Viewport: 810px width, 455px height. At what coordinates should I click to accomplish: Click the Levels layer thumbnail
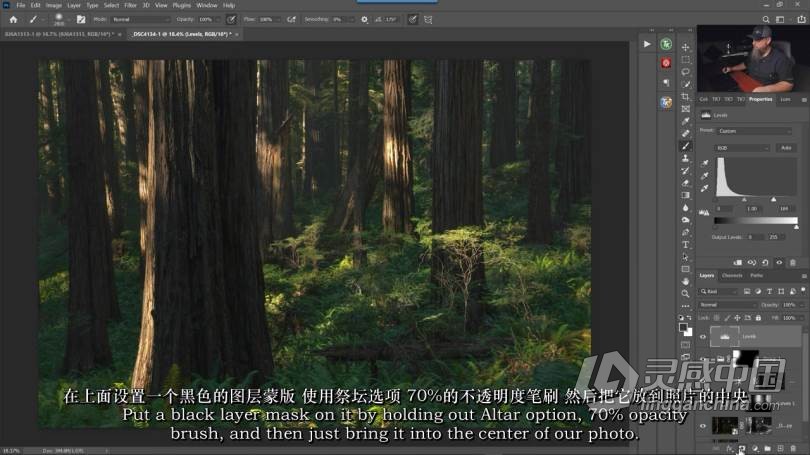pos(722,337)
